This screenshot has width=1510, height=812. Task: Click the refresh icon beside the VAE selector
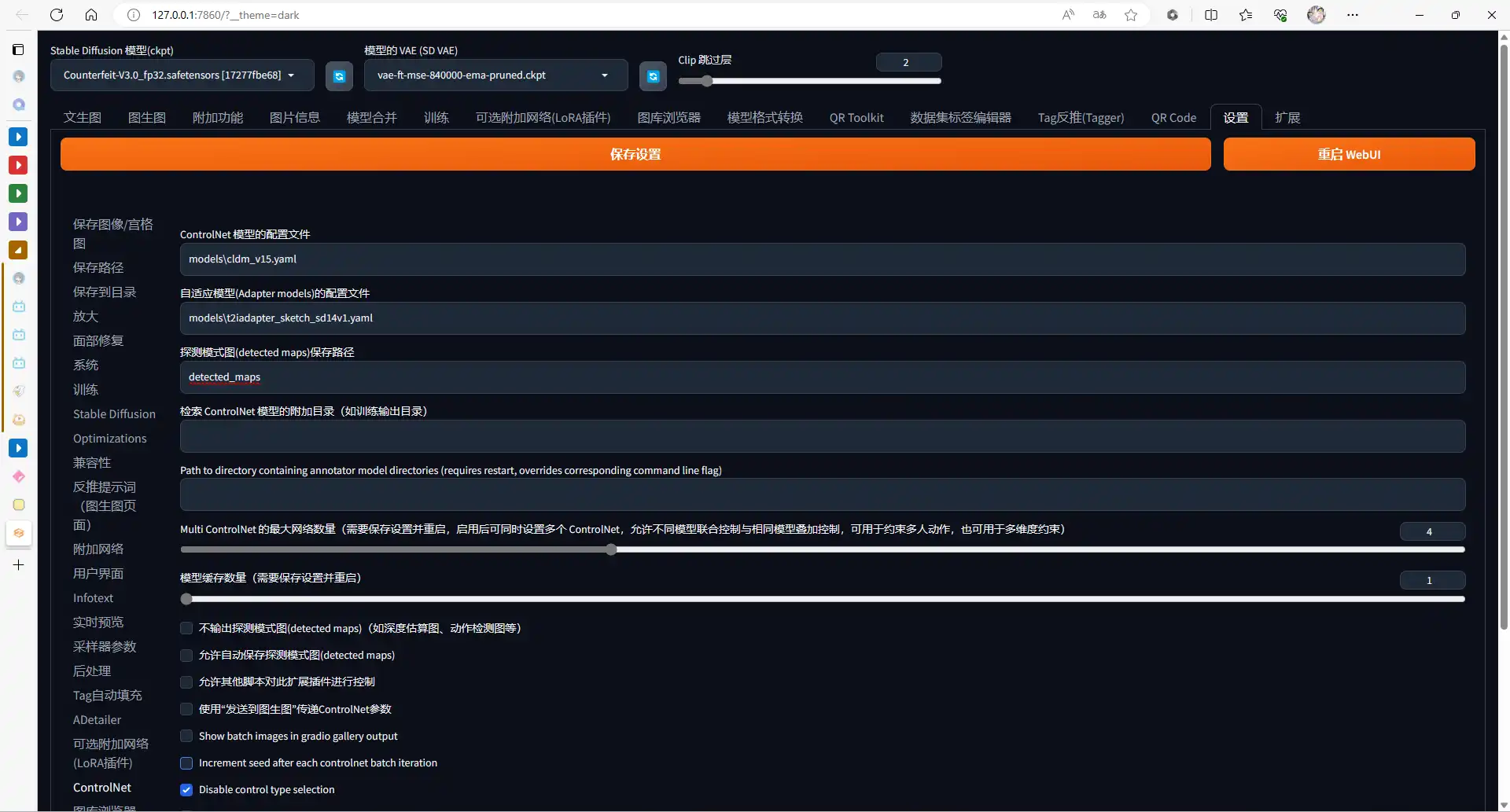pyautogui.click(x=653, y=75)
